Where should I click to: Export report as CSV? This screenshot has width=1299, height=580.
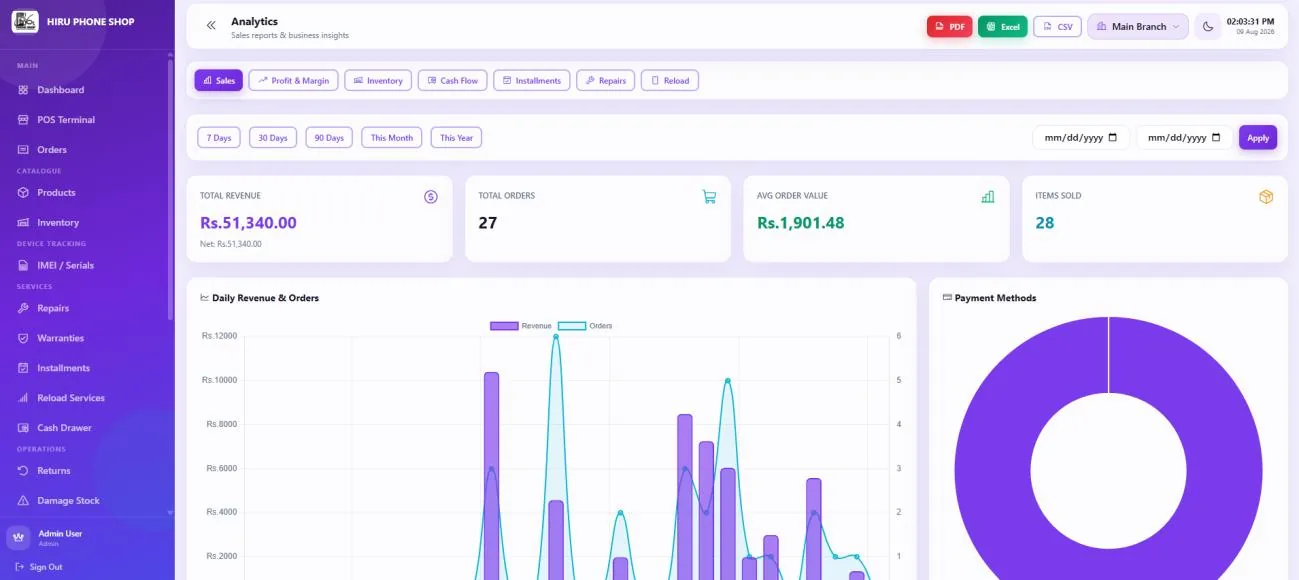point(1058,27)
